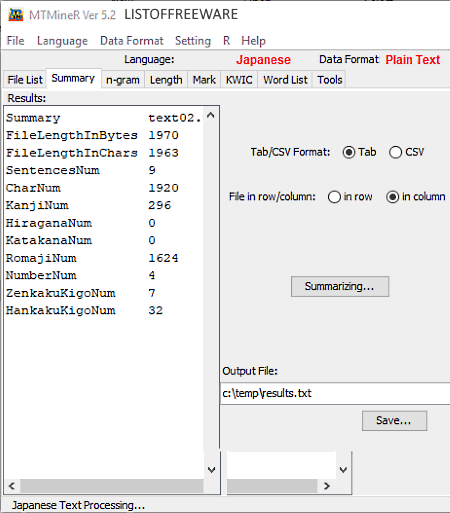Screen dimensions: 450x513
Task: Click right arrow of lower horizontal scrollbar
Action: [x=327, y=486]
